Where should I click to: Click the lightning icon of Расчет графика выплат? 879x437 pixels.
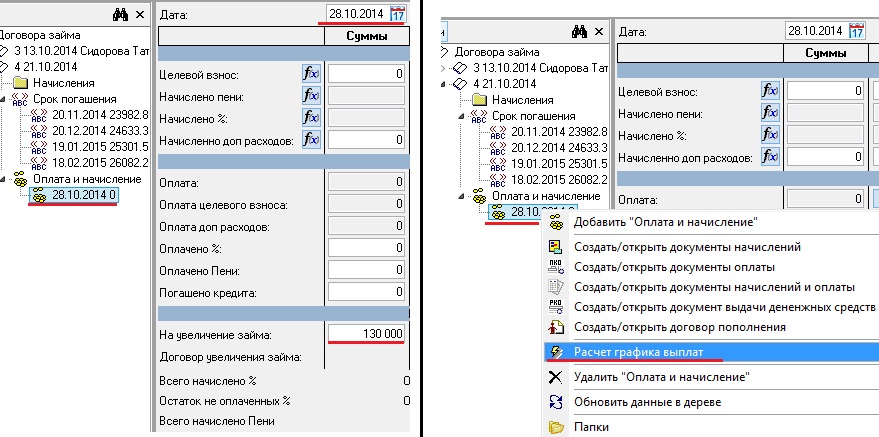click(x=556, y=352)
